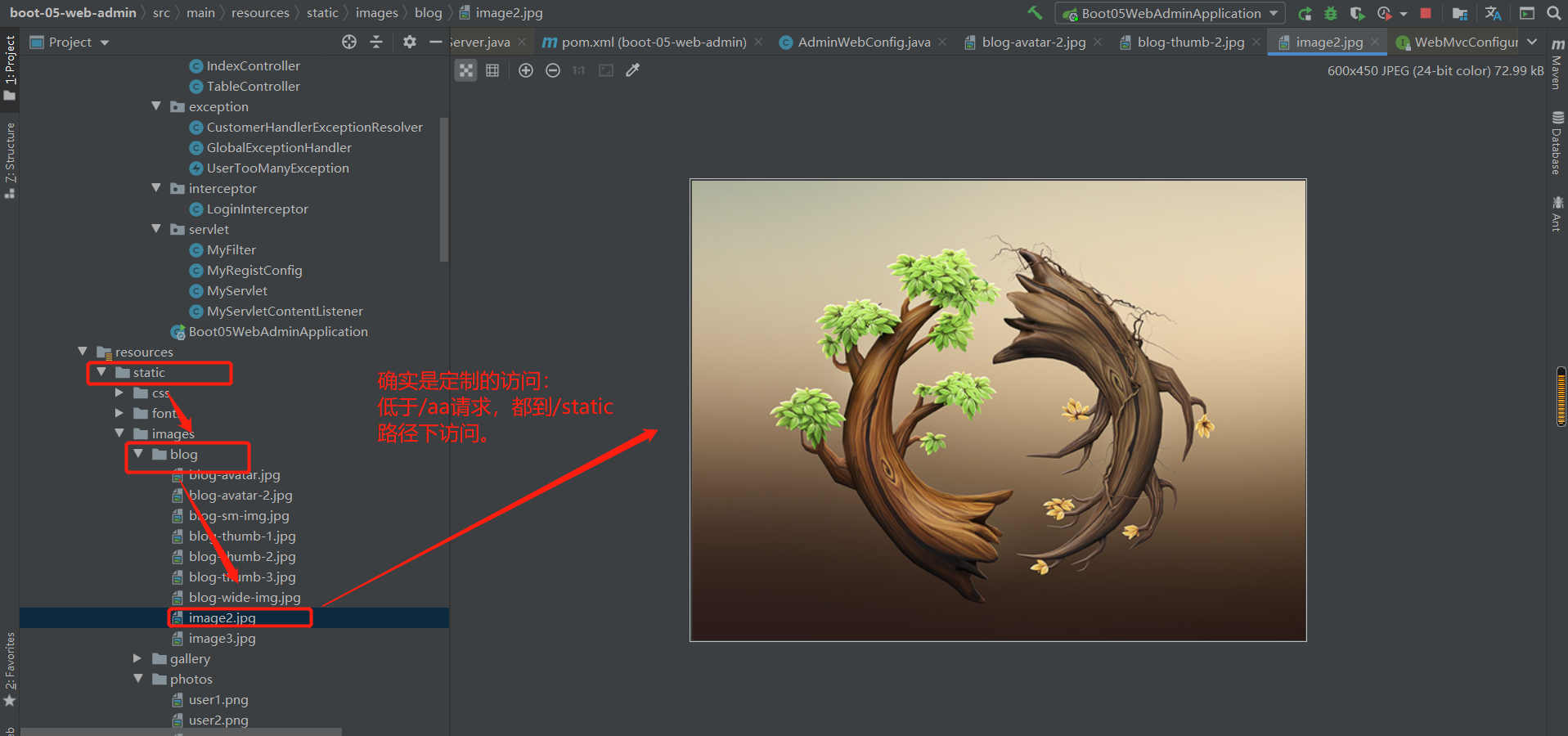Zoom in on the image
The width and height of the screenshot is (1568, 736).
(x=526, y=70)
